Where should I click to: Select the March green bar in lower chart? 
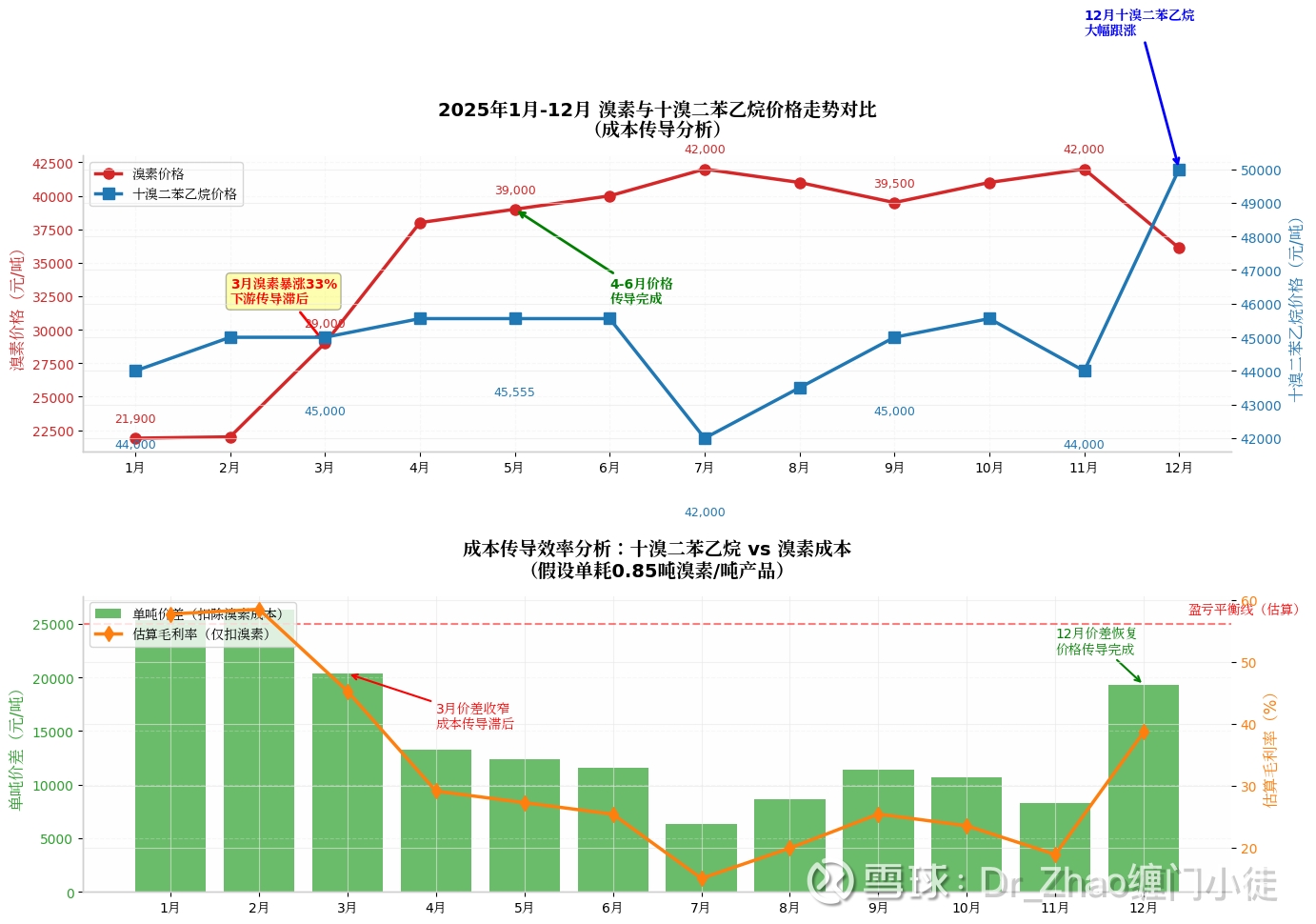pos(348,783)
